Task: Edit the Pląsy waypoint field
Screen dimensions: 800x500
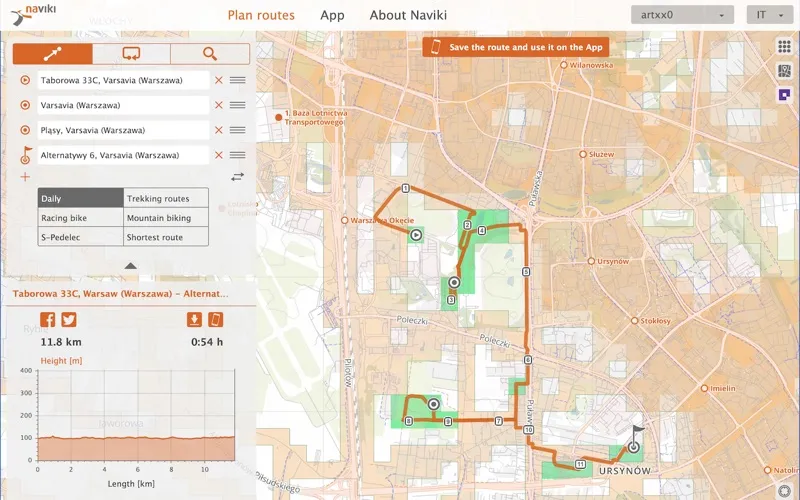Action: coord(123,130)
